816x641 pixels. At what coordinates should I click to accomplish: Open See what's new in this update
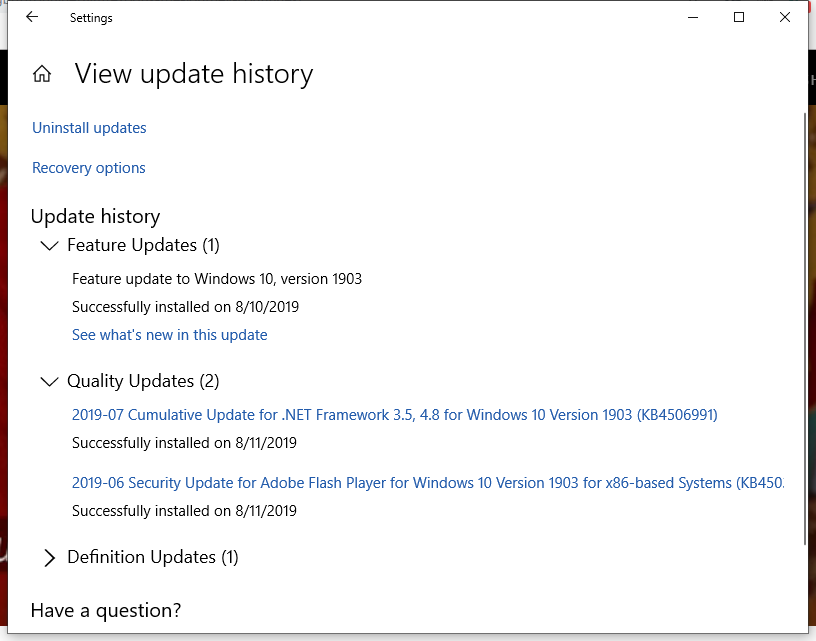point(170,335)
